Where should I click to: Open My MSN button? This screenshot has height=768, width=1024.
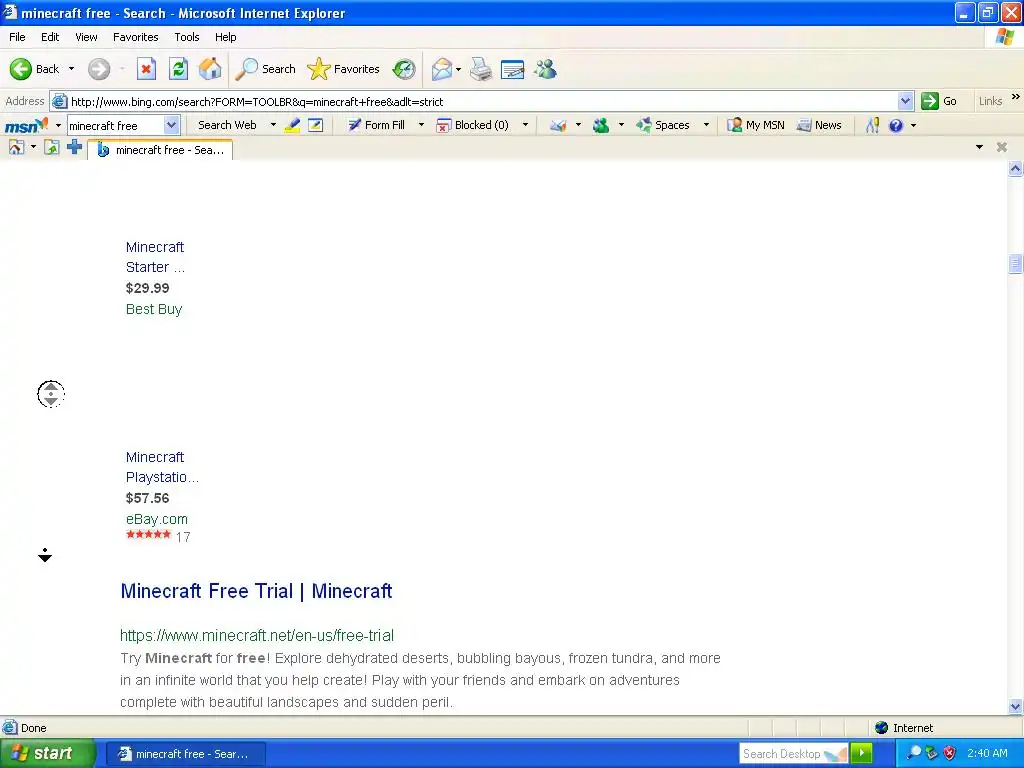point(756,125)
